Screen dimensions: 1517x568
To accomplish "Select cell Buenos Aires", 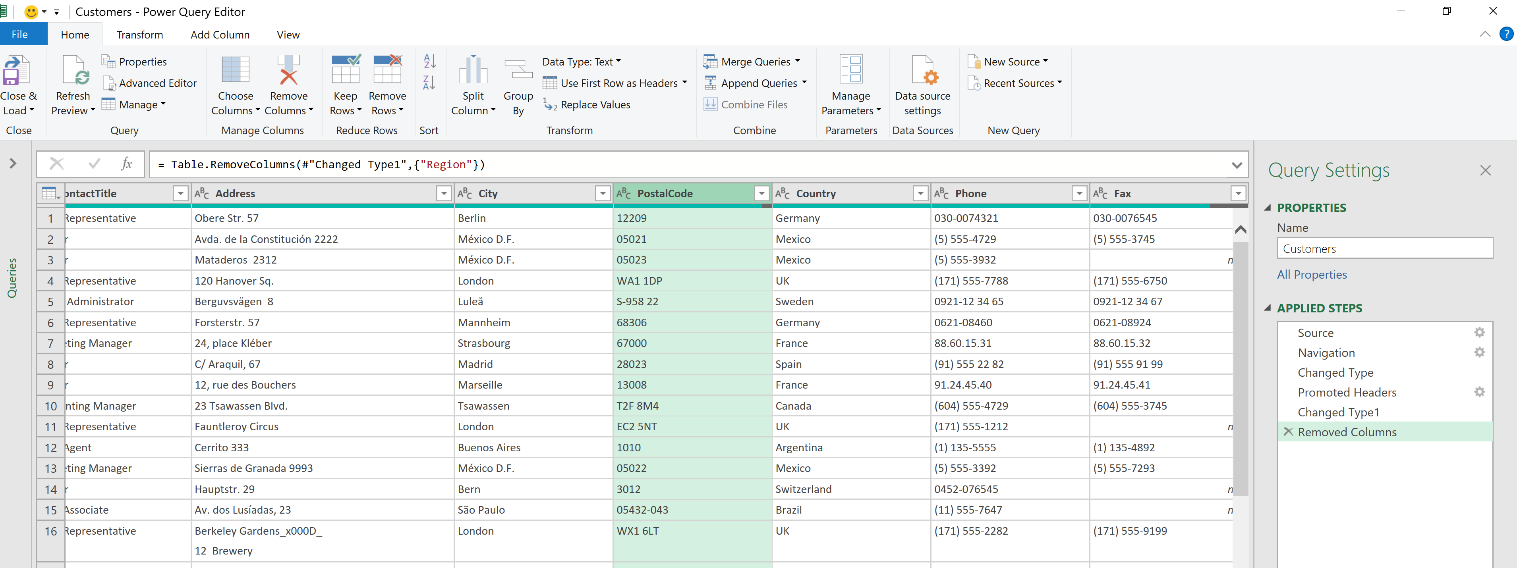I will (534, 448).
